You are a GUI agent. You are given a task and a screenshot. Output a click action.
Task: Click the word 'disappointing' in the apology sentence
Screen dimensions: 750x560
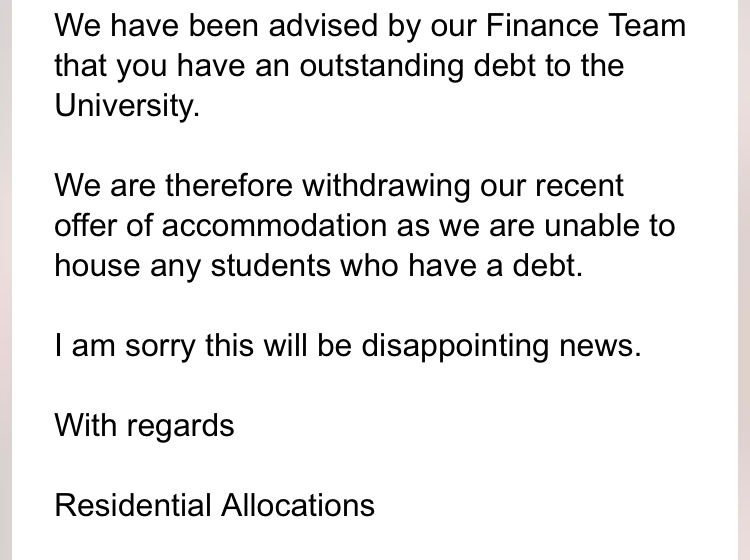455,345
